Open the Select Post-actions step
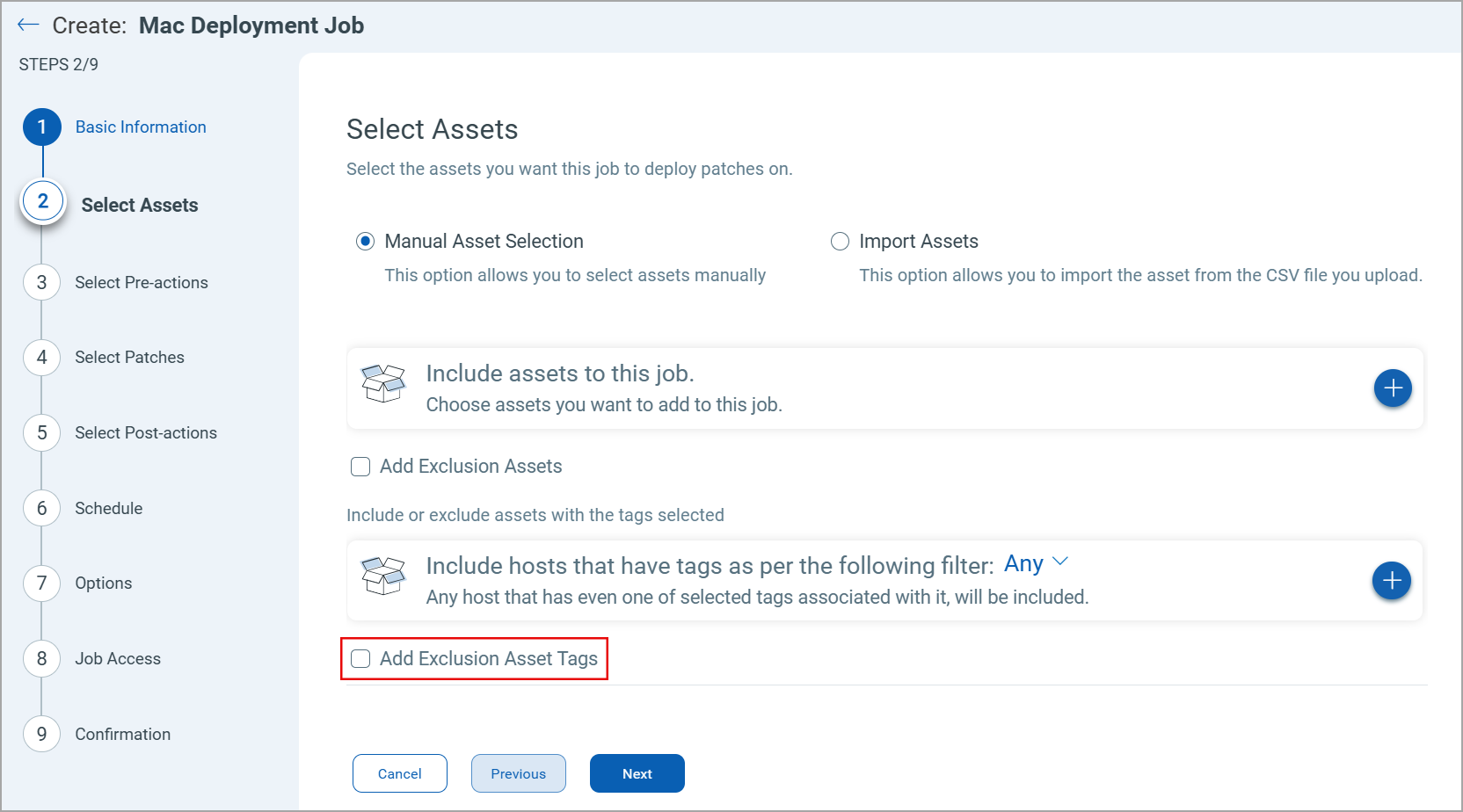Viewport: 1463px width, 812px height. coord(145,432)
